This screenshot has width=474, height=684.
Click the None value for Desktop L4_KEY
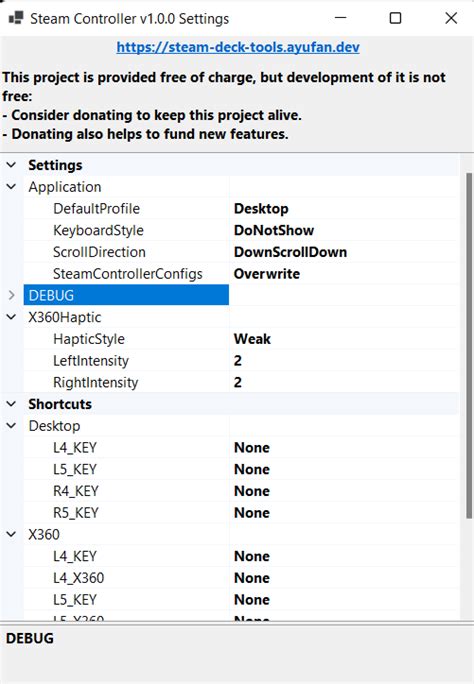[x=252, y=448]
